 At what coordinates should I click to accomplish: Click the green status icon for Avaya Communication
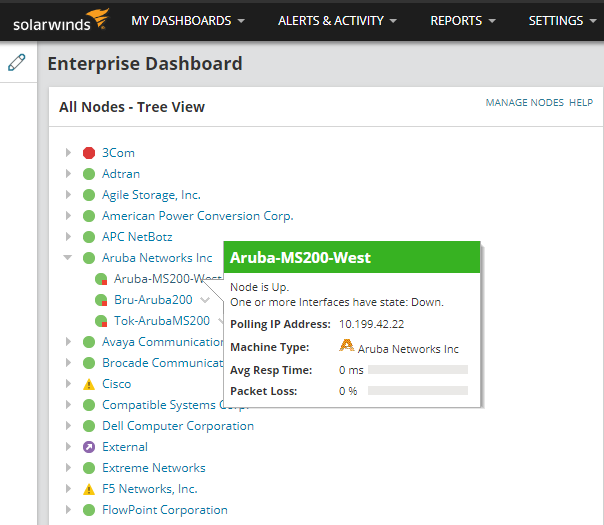(89, 342)
